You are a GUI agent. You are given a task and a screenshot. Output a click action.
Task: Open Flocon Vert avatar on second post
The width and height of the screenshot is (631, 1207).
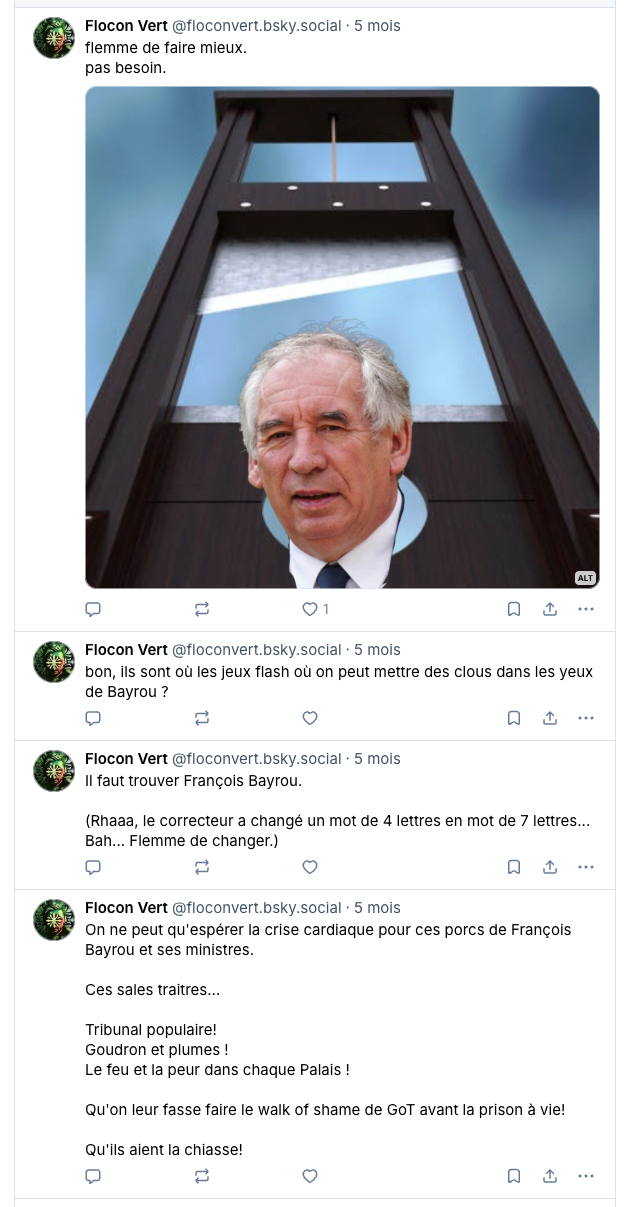click(54, 662)
